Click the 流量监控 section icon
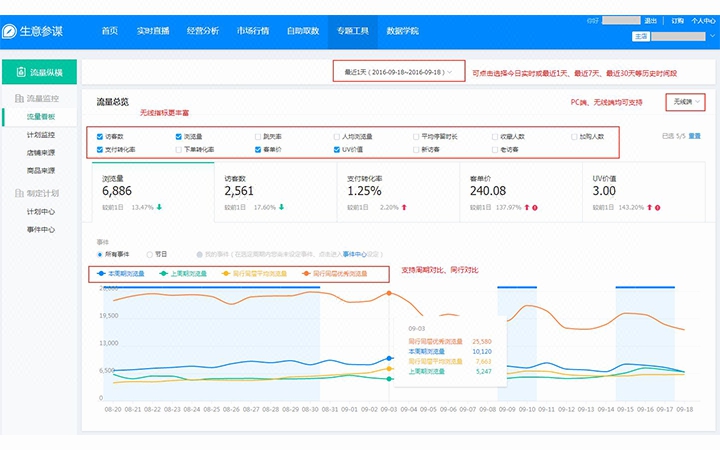Image resolution: width=720 pixels, height=450 pixels. click(x=19, y=98)
